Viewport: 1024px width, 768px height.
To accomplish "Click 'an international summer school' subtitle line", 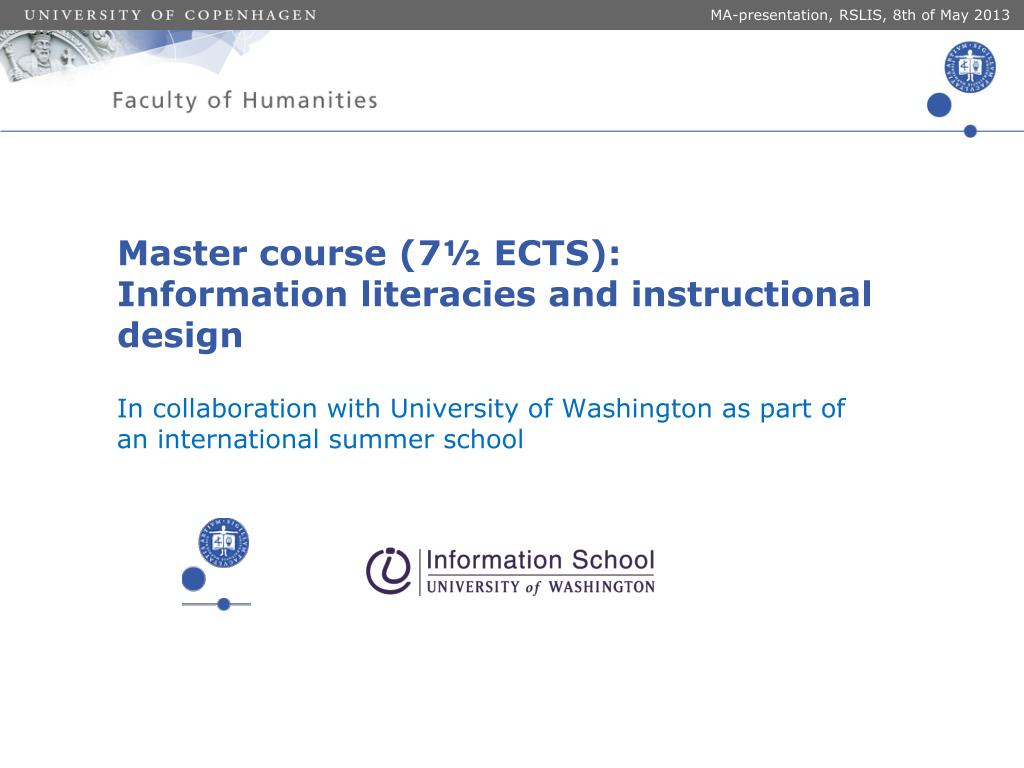I will tap(321, 440).
